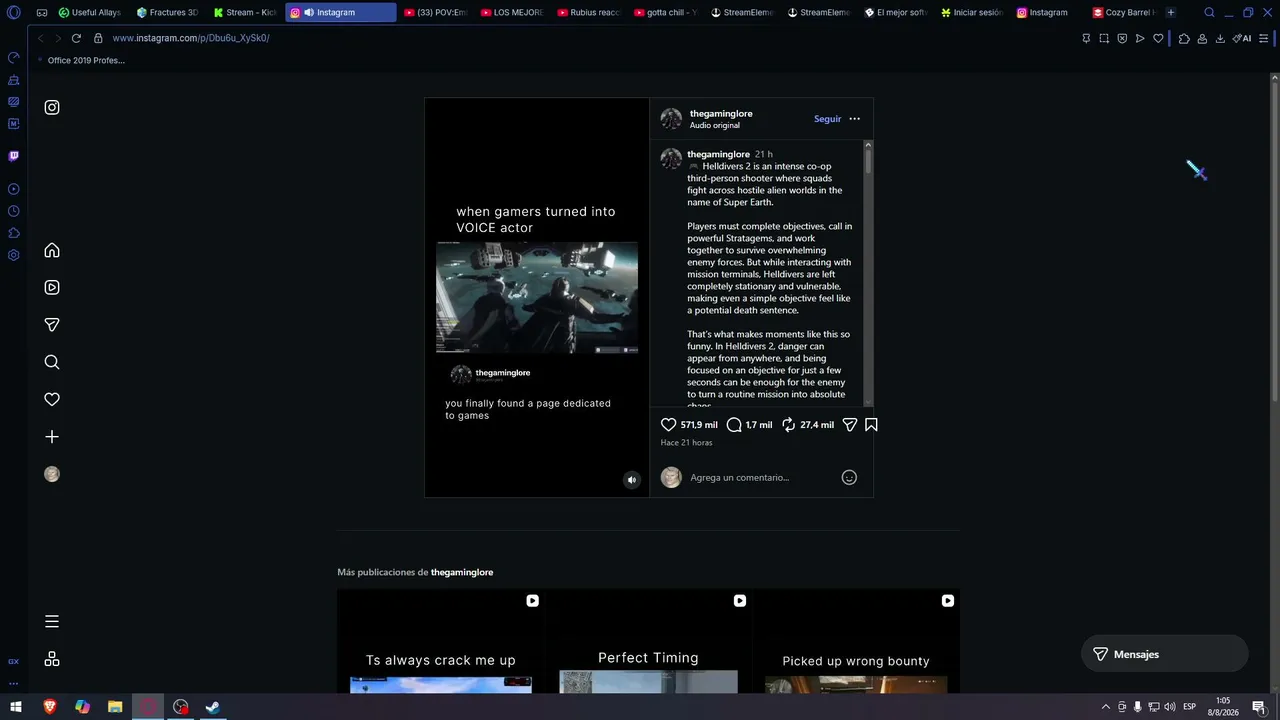Open the Mensajes floating button
Screen dimensions: 1280x720
1165,654
